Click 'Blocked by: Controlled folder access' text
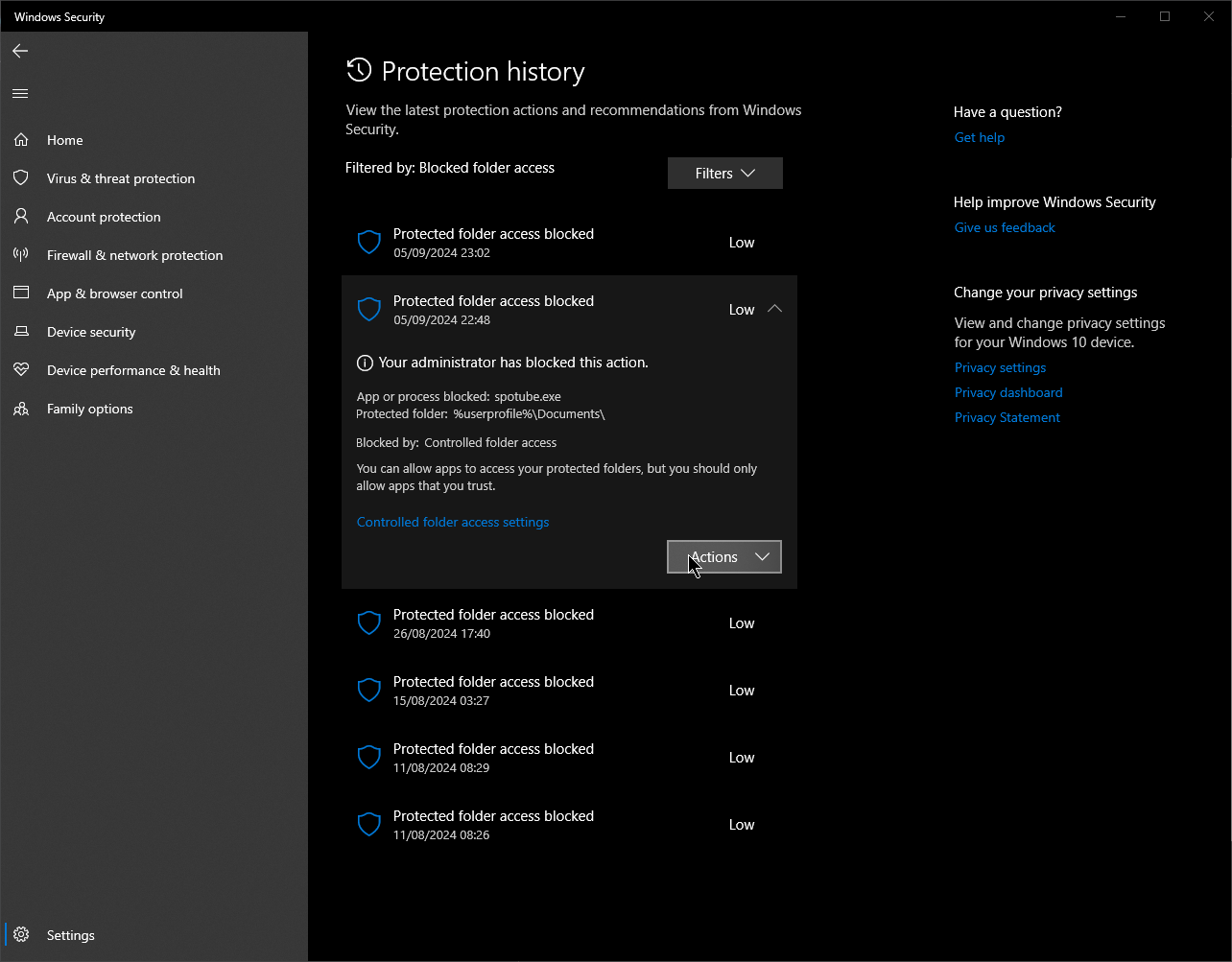The image size is (1232, 962). tap(457, 443)
